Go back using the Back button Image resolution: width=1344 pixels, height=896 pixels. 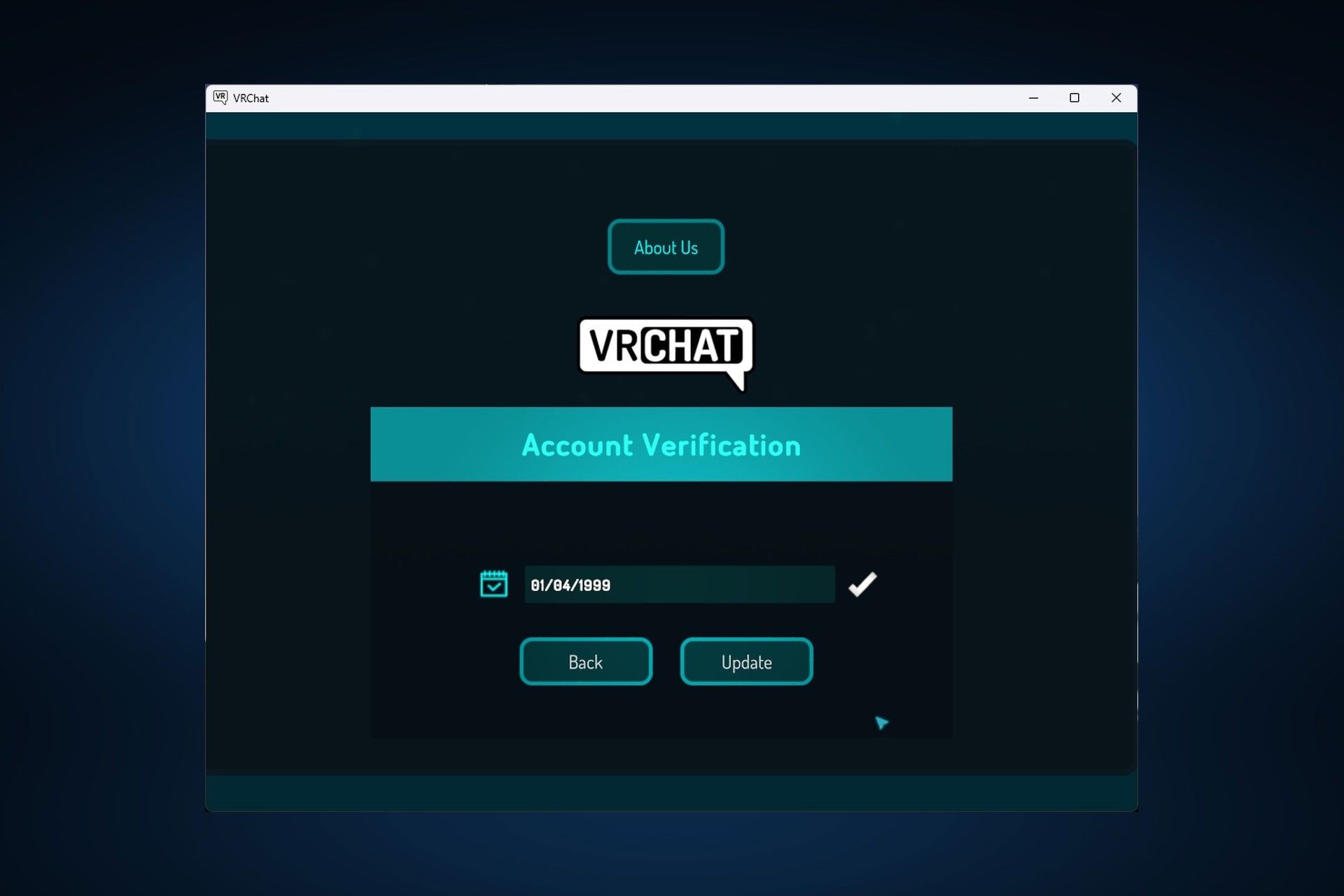point(585,661)
